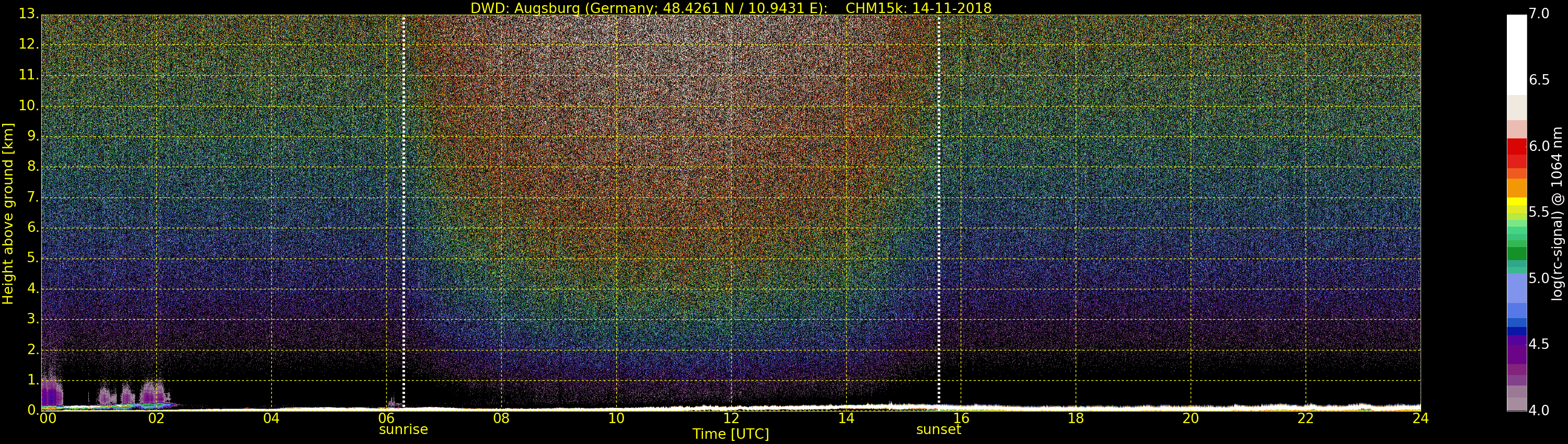Click the 'log(rc-signal) @ 1064 nm' colorbar label

click(x=1557, y=214)
